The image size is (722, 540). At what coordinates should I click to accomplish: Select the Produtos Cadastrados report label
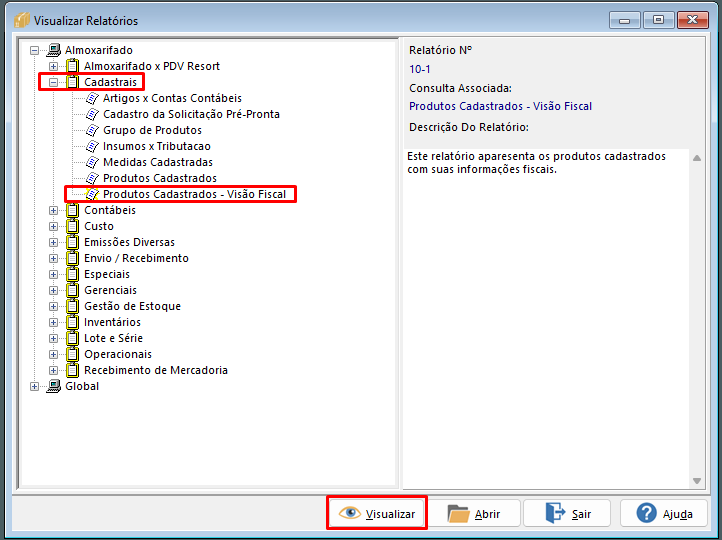159,178
